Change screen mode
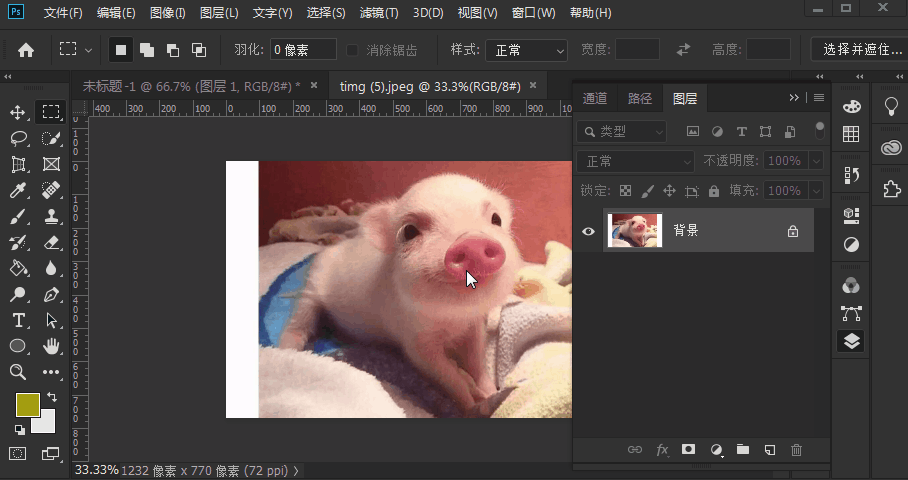908x480 pixels. [x=50, y=453]
